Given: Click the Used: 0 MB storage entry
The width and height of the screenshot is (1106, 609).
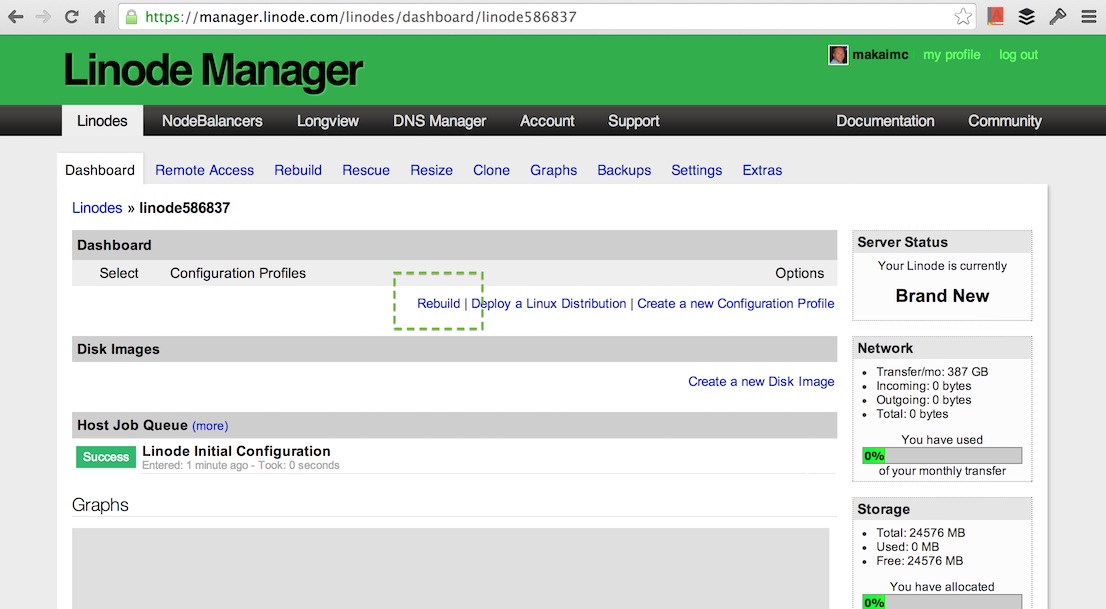Looking at the screenshot, I should 908,547.
